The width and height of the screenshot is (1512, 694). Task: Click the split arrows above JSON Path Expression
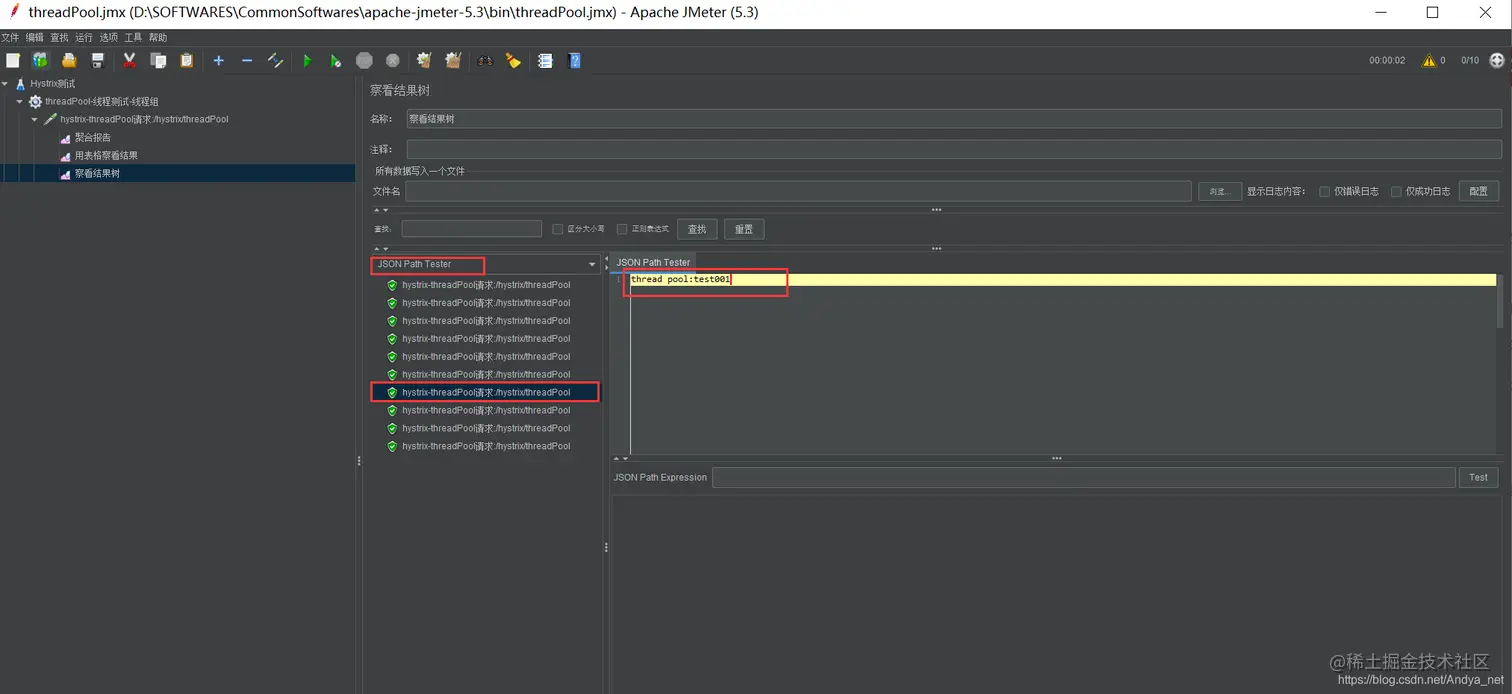[x=621, y=459]
